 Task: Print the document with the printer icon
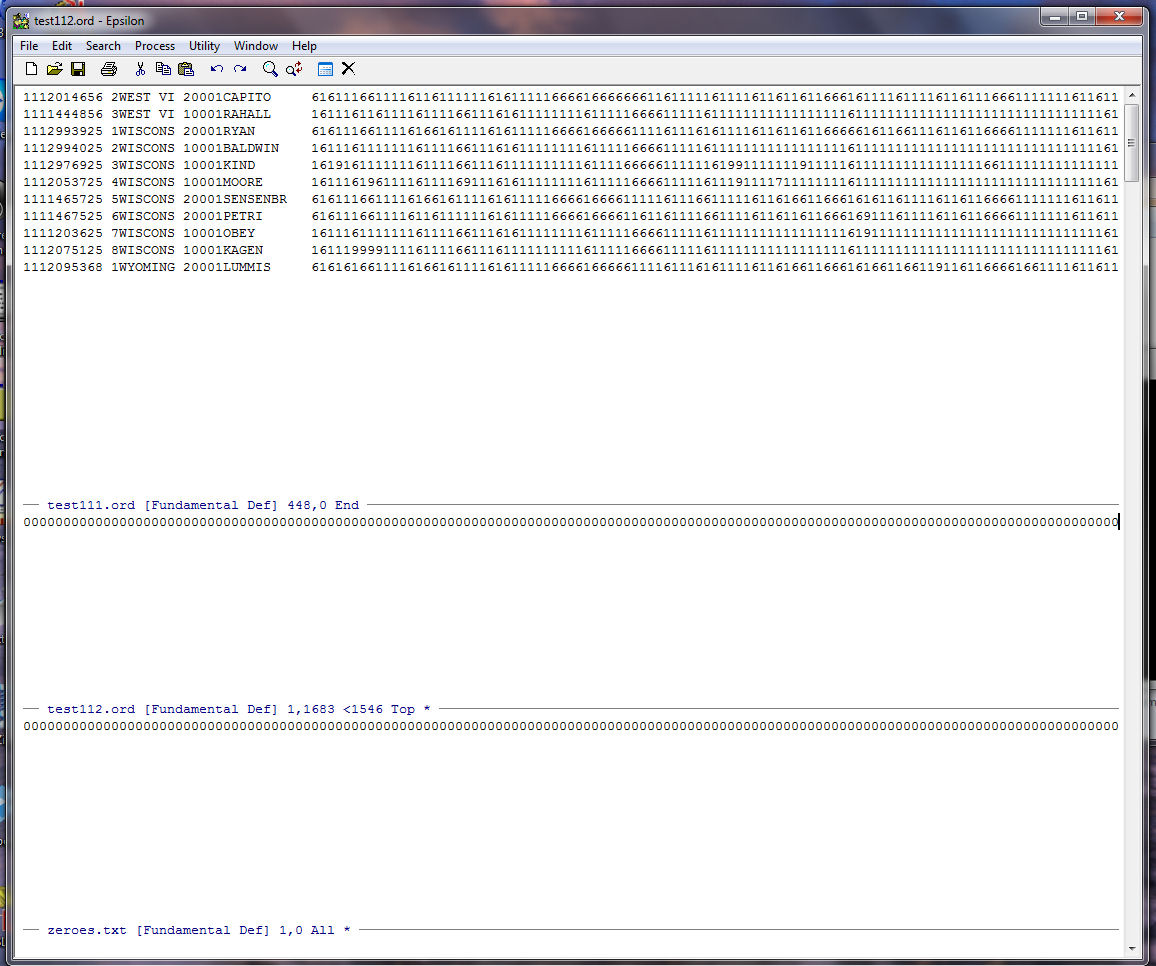109,69
